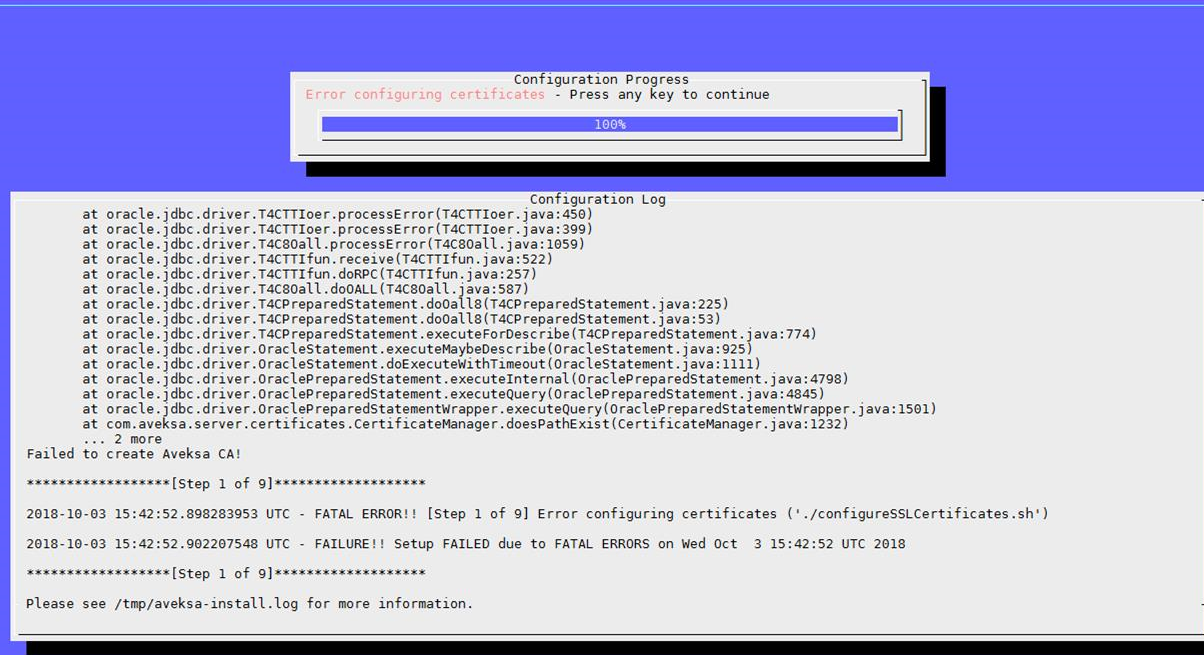Screen dimensions: 1204x655
Task: Click the last "[Step 1 of 9]" separator
Action: 225,574
